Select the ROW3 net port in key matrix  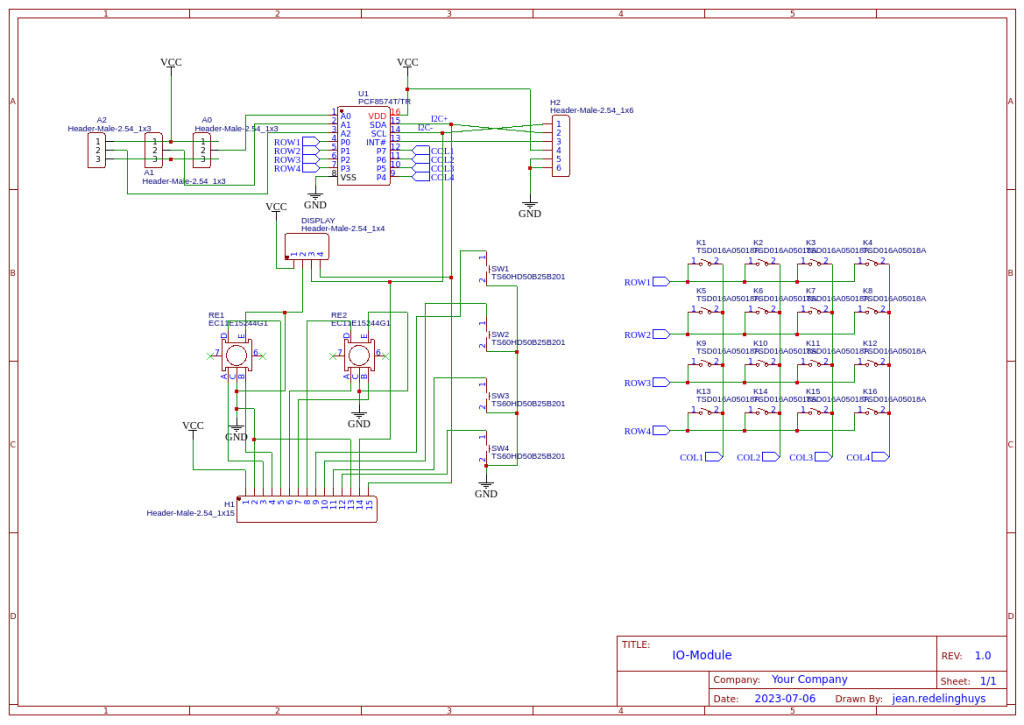661,383
